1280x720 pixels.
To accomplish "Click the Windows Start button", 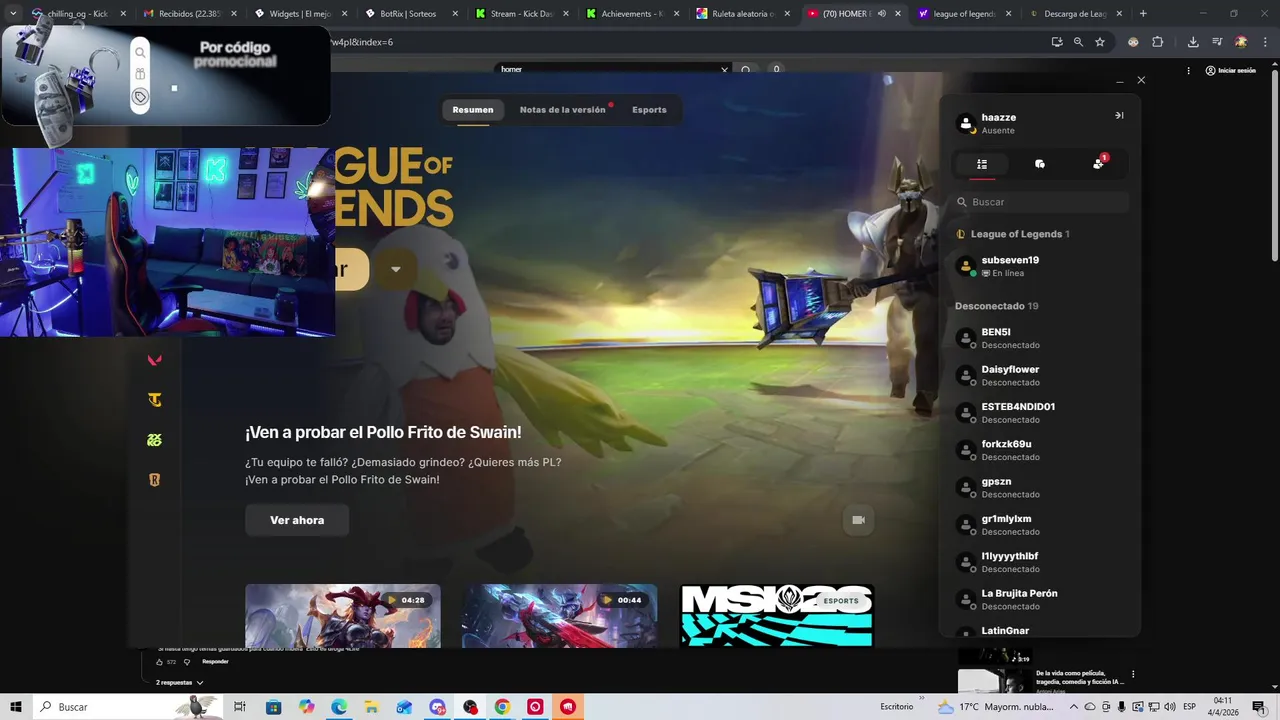I will [16, 707].
